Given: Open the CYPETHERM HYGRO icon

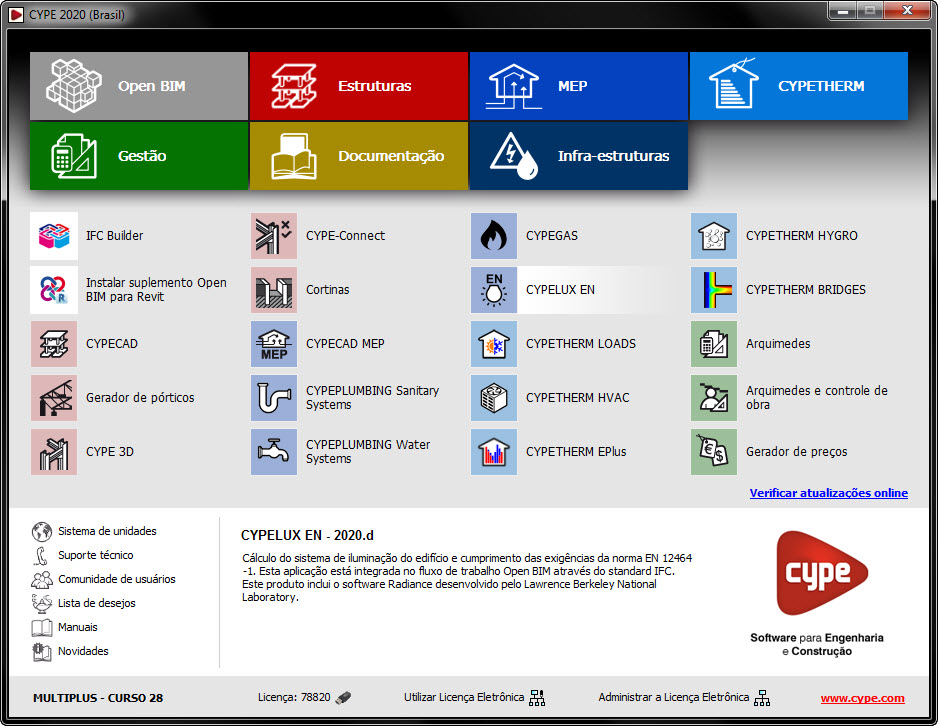Looking at the screenshot, I should tap(714, 236).
